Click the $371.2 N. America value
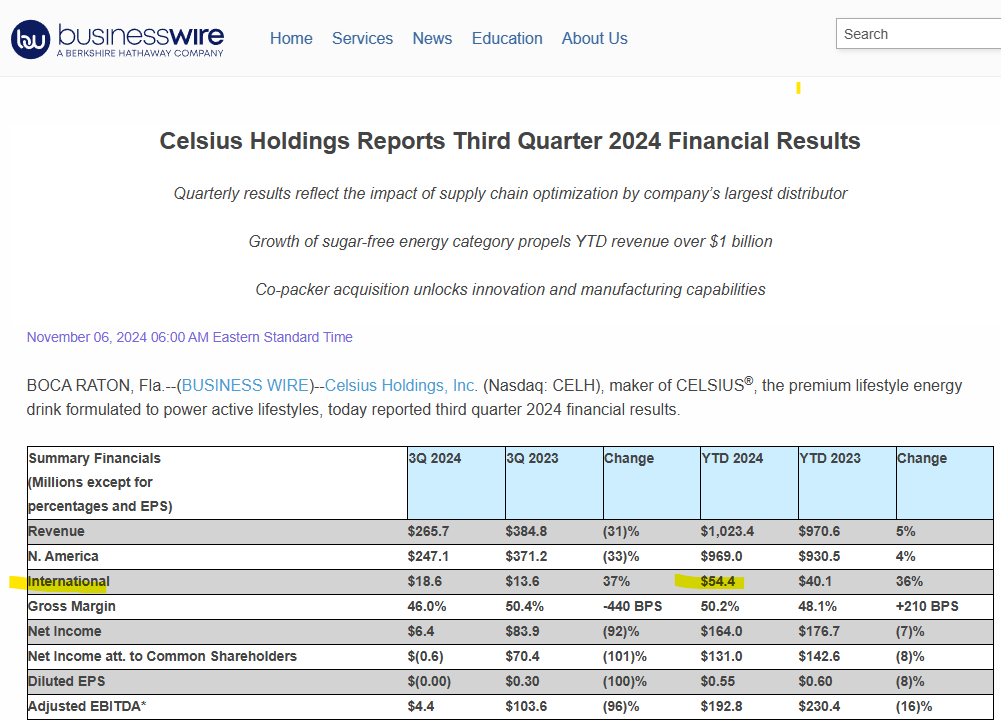Viewport: 1001px width, 722px height. pos(526,556)
